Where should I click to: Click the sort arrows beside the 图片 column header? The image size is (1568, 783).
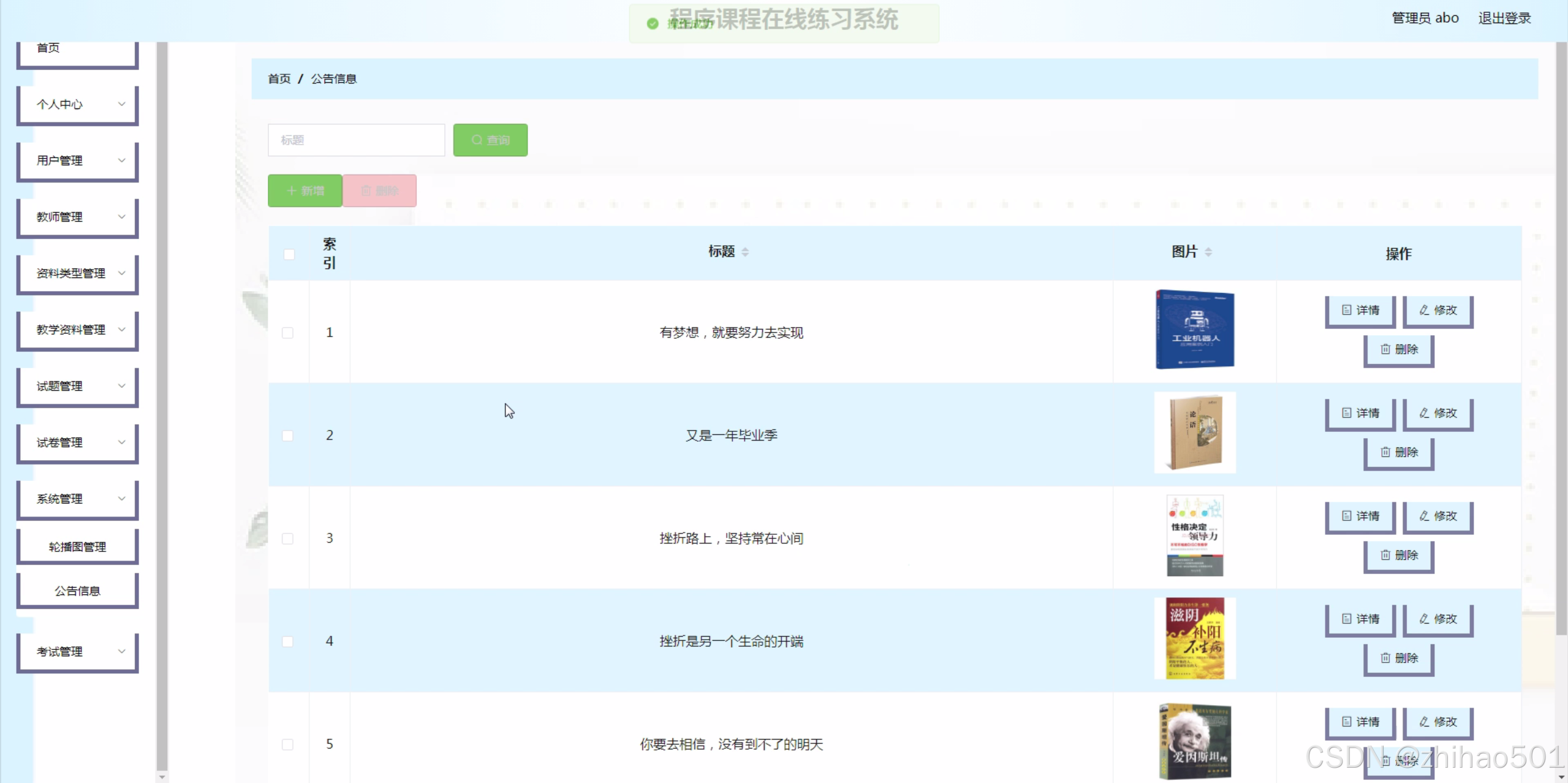click(1208, 252)
